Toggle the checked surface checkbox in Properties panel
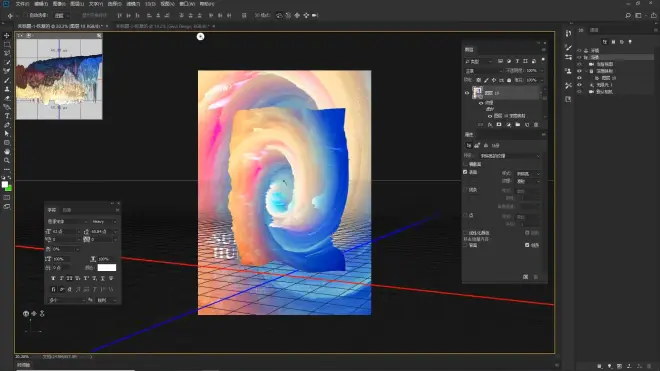This screenshot has height=371, width=660. [x=465, y=172]
